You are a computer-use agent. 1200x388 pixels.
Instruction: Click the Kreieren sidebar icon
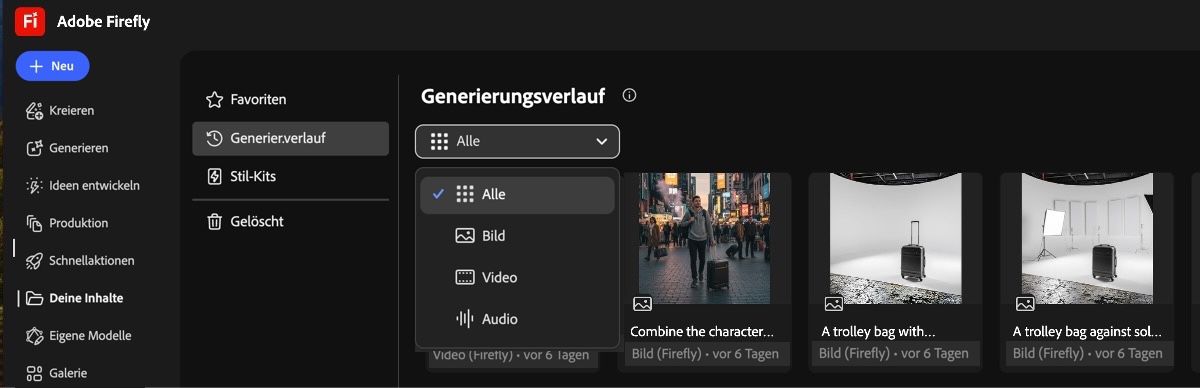pyautogui.click(x=34, y=110)
